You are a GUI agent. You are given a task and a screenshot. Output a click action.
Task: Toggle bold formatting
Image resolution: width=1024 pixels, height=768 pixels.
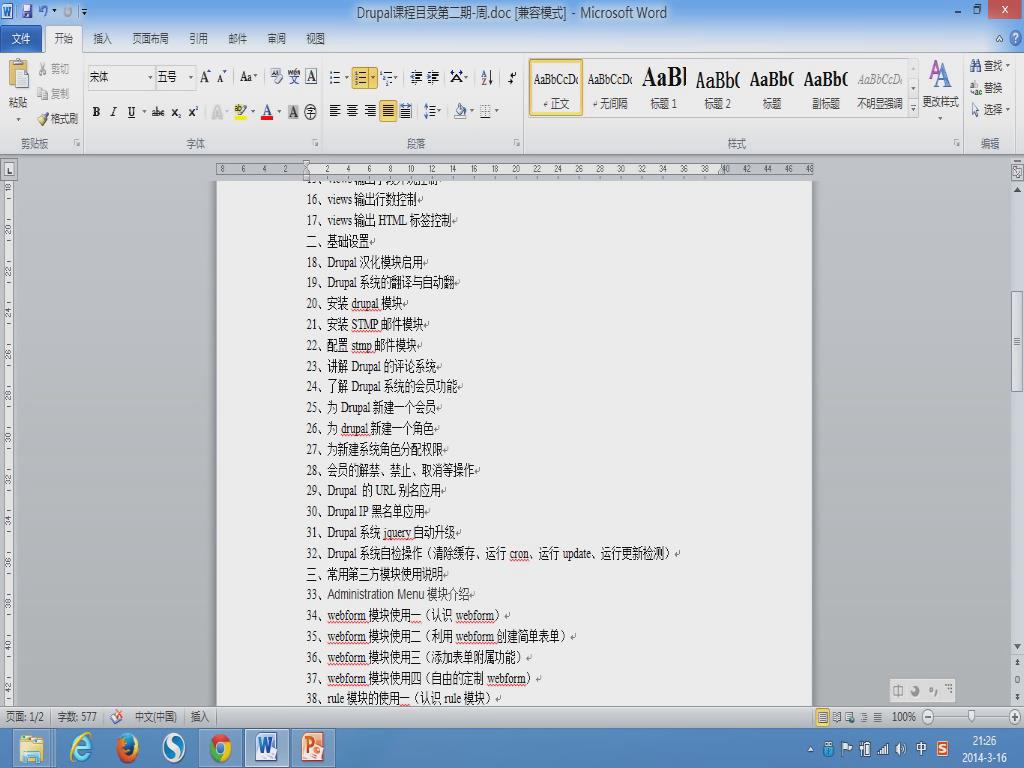pyautogui.click(x=96, y=112)
